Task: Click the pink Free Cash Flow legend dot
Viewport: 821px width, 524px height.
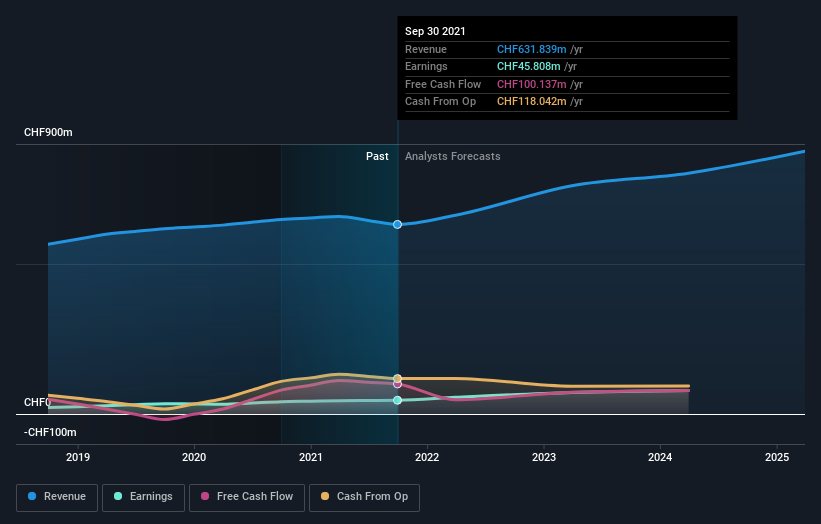Action: (205, 496)
